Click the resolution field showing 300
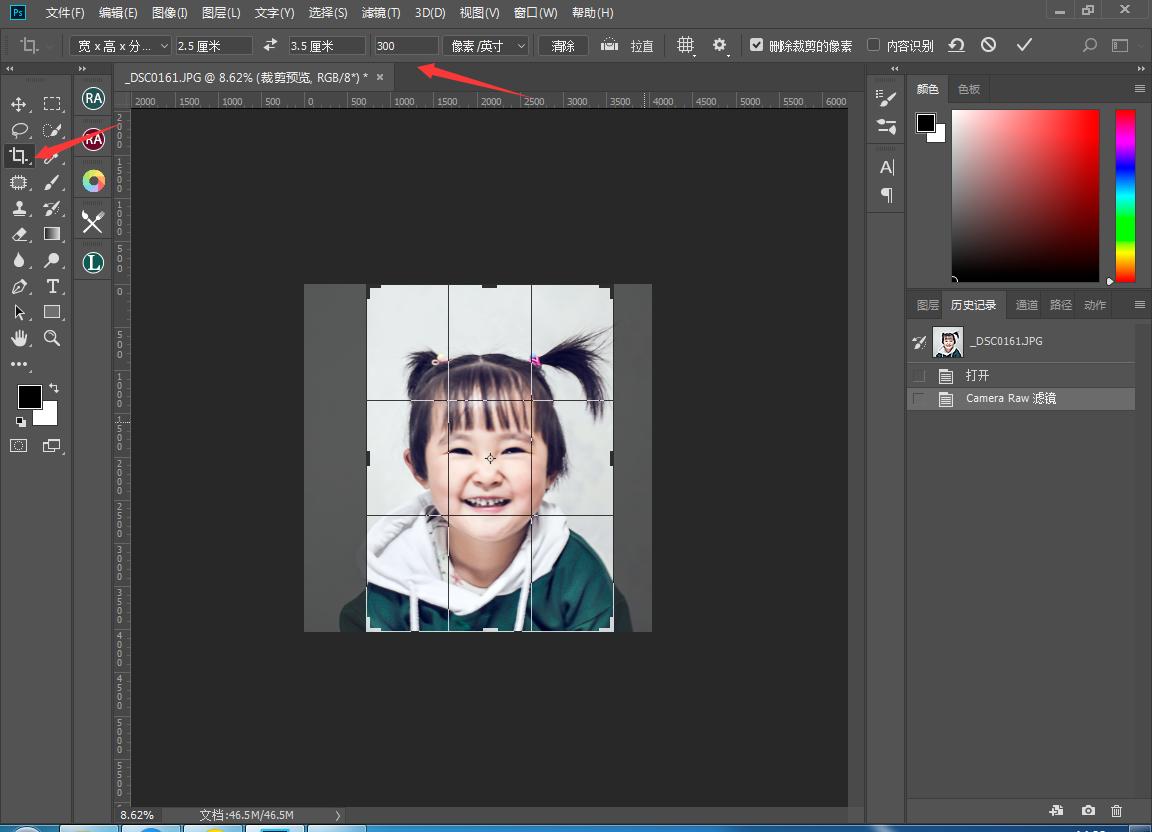This screenshot has height=832, width=1152. [x=405, y=46]
